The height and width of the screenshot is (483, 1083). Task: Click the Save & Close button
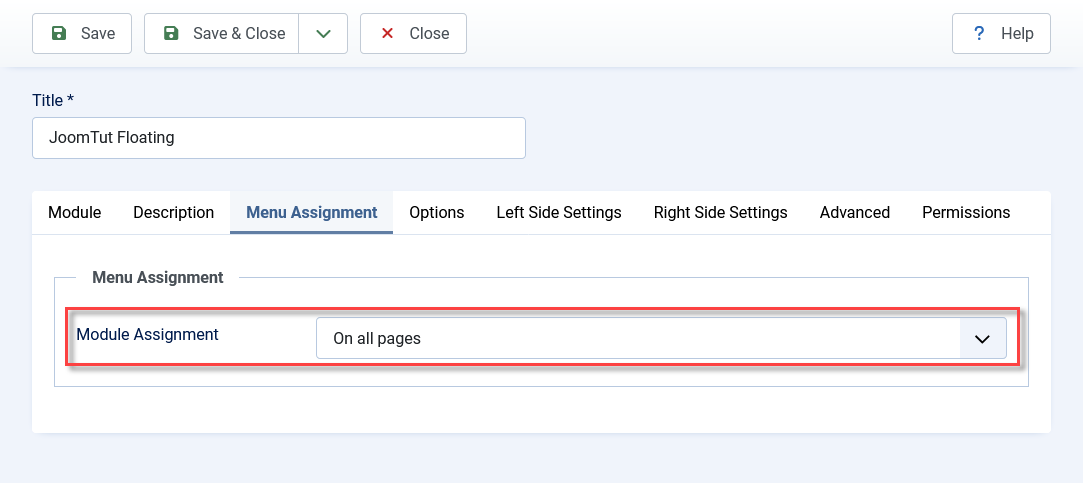(221, 33)
